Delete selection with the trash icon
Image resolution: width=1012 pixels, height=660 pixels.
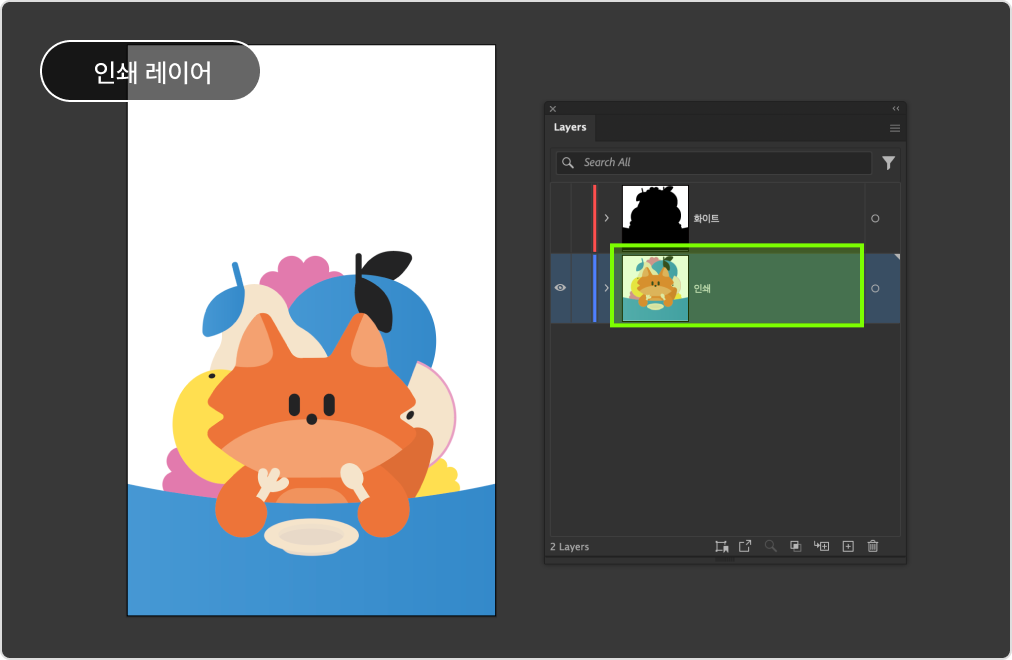(873, 546)
